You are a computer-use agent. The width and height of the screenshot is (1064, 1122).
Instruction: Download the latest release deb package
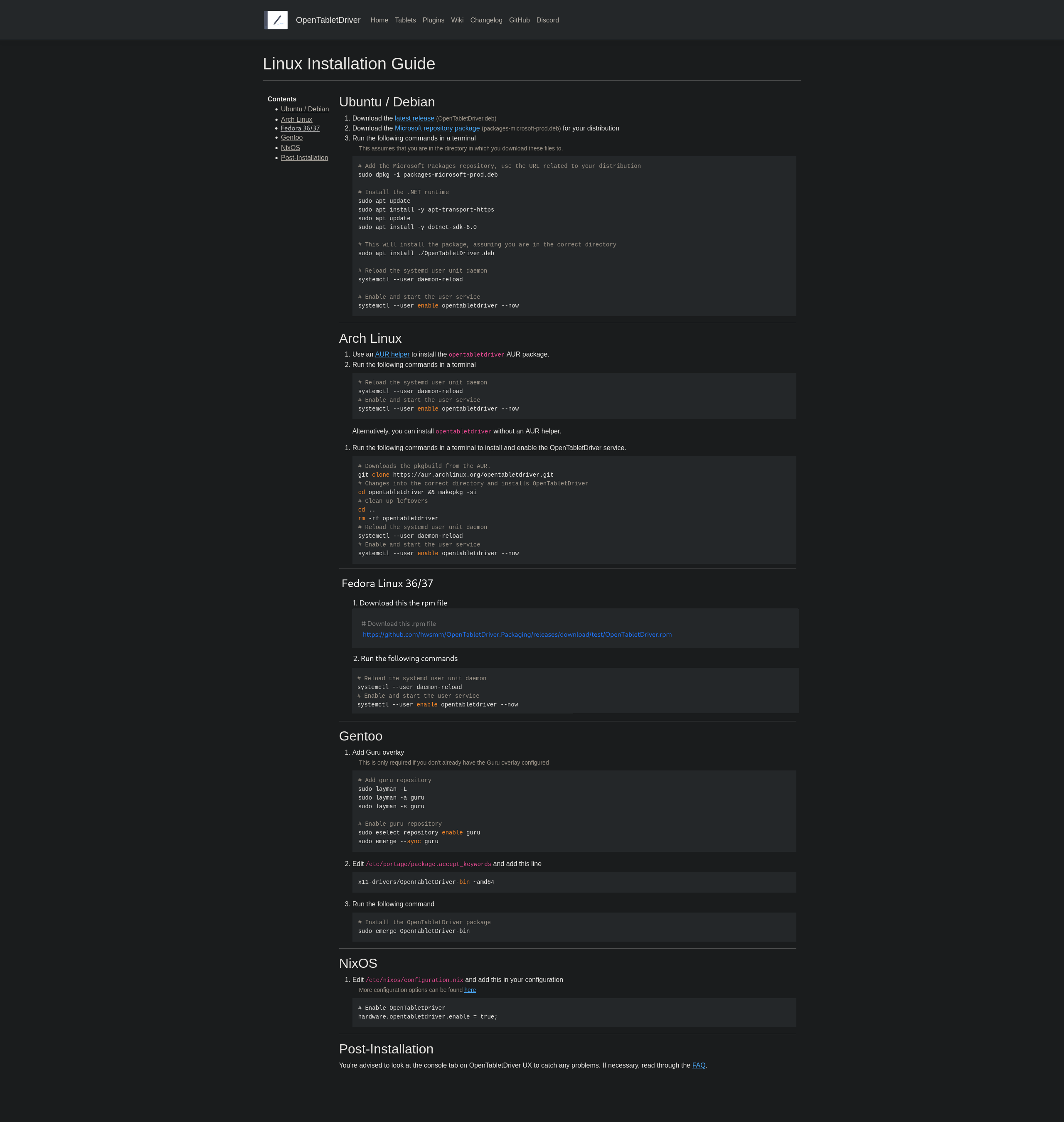point(414,118)
